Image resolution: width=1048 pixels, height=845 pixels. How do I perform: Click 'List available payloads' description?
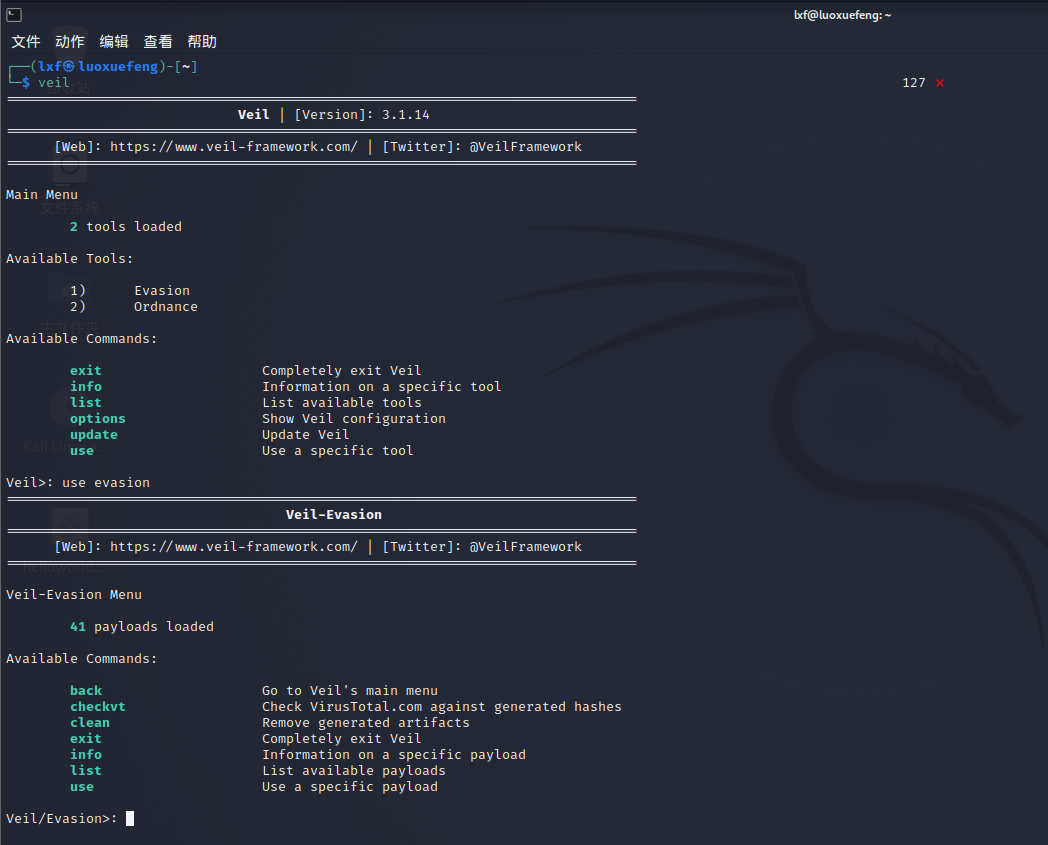(354, 771)
